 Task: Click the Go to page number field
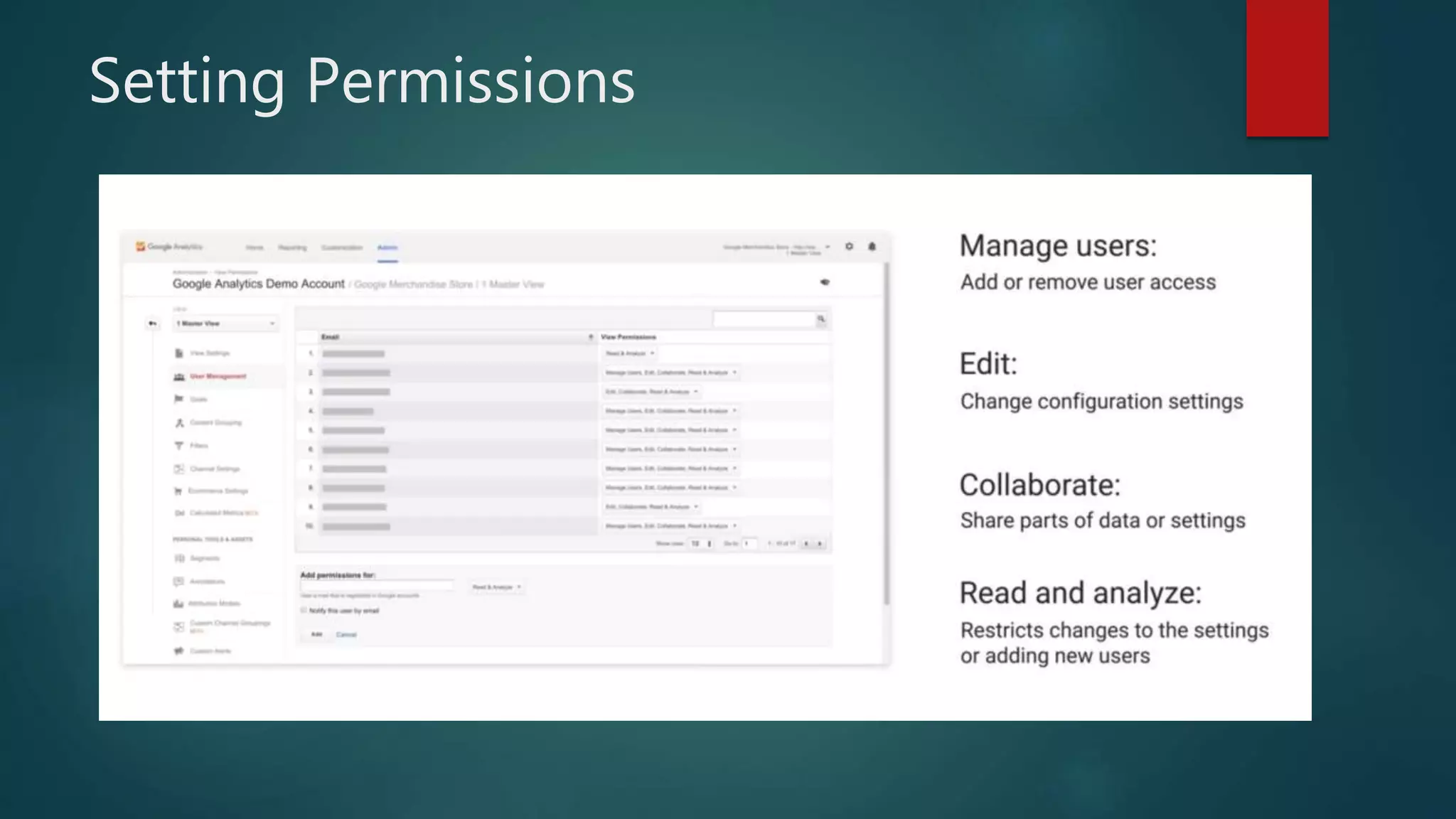(x=750, y=544)
